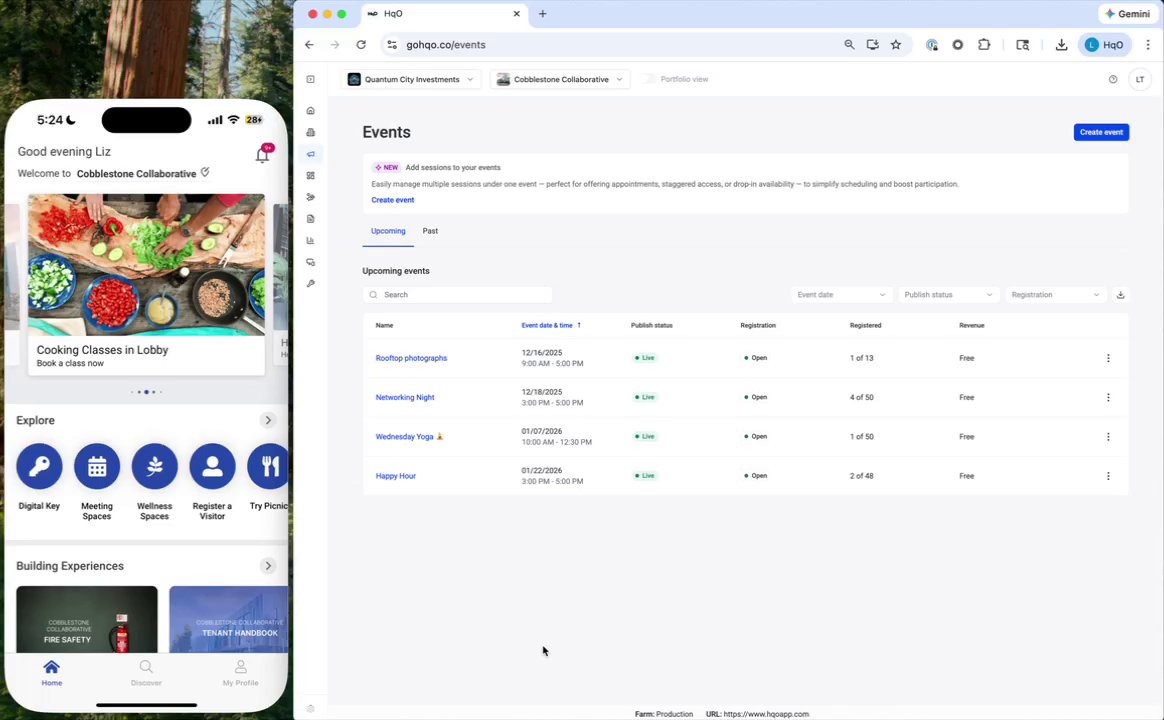Expand the Building Experiences section chevron
This screenshot has width=1164, height=720.
(x=268, y=566)
